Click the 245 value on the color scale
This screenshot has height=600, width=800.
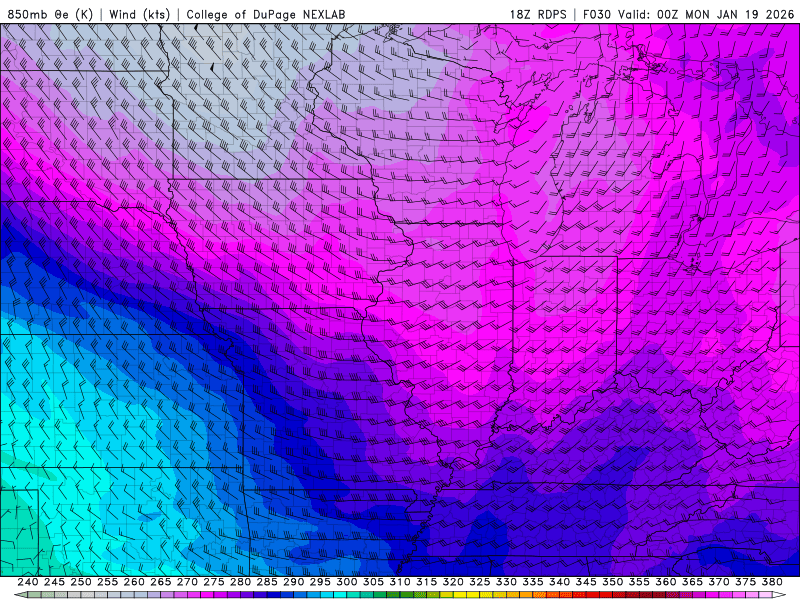(x=55, y=582)
